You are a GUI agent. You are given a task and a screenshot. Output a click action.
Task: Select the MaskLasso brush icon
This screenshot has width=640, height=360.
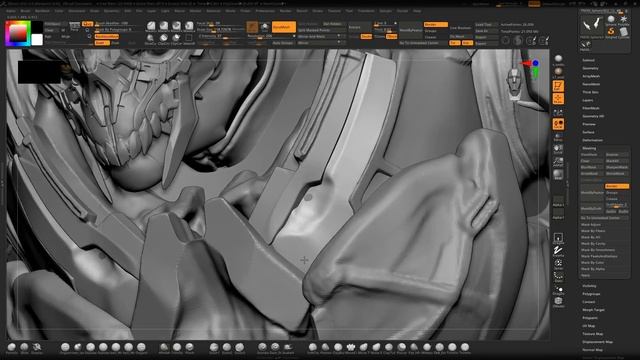164,27
